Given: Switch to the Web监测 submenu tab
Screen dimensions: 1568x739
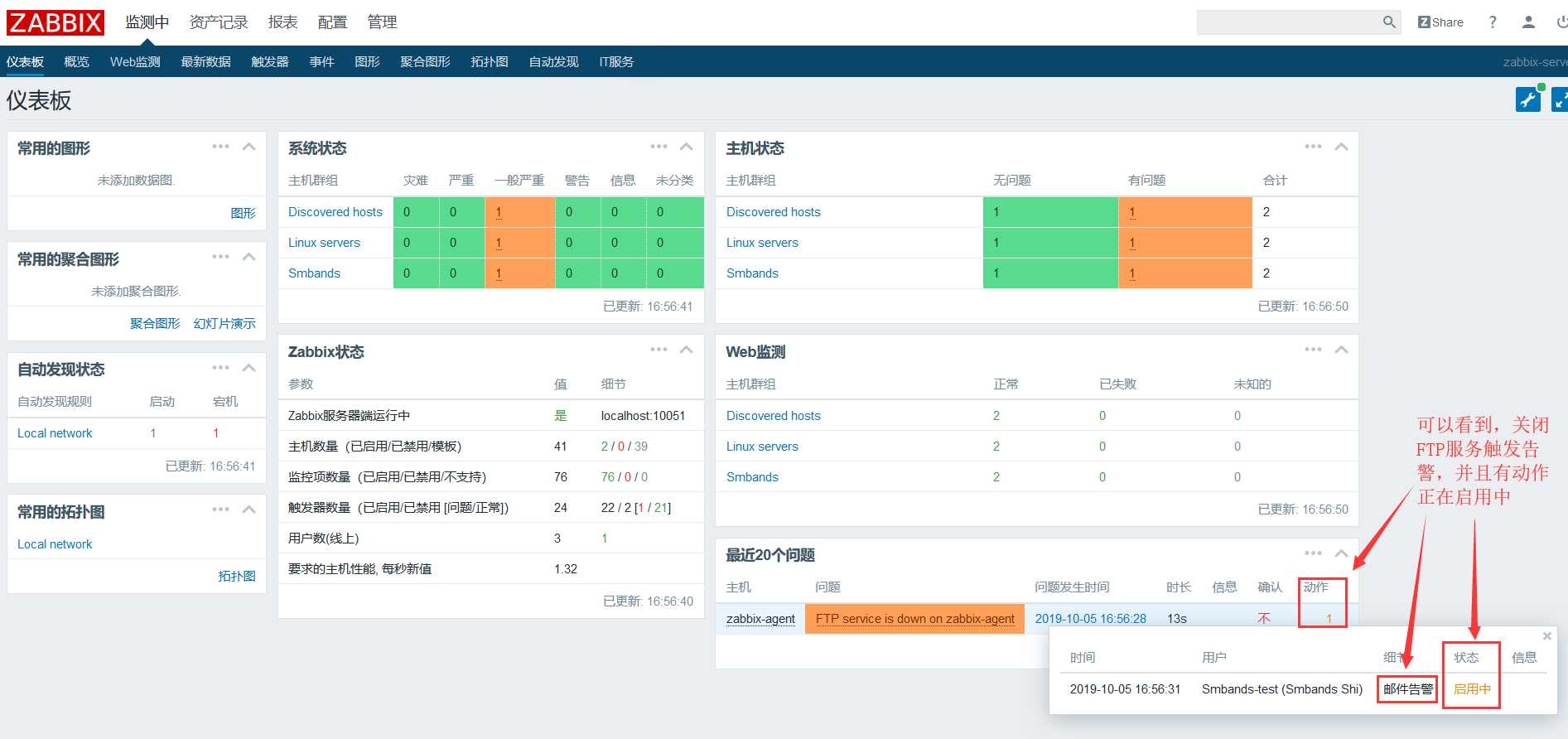Looking at the screenshot, I should (135, 61).
